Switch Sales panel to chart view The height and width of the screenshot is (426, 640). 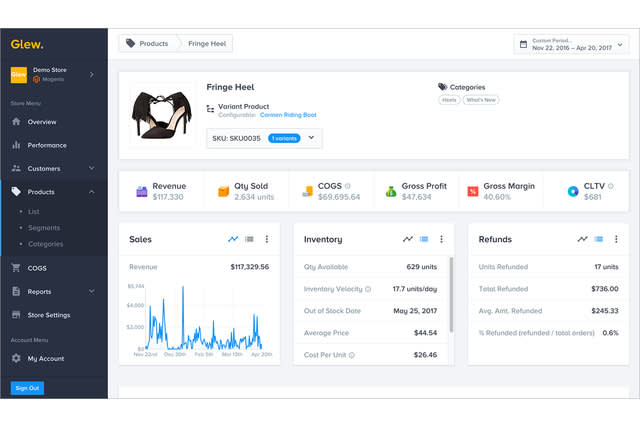click(233, 239)
